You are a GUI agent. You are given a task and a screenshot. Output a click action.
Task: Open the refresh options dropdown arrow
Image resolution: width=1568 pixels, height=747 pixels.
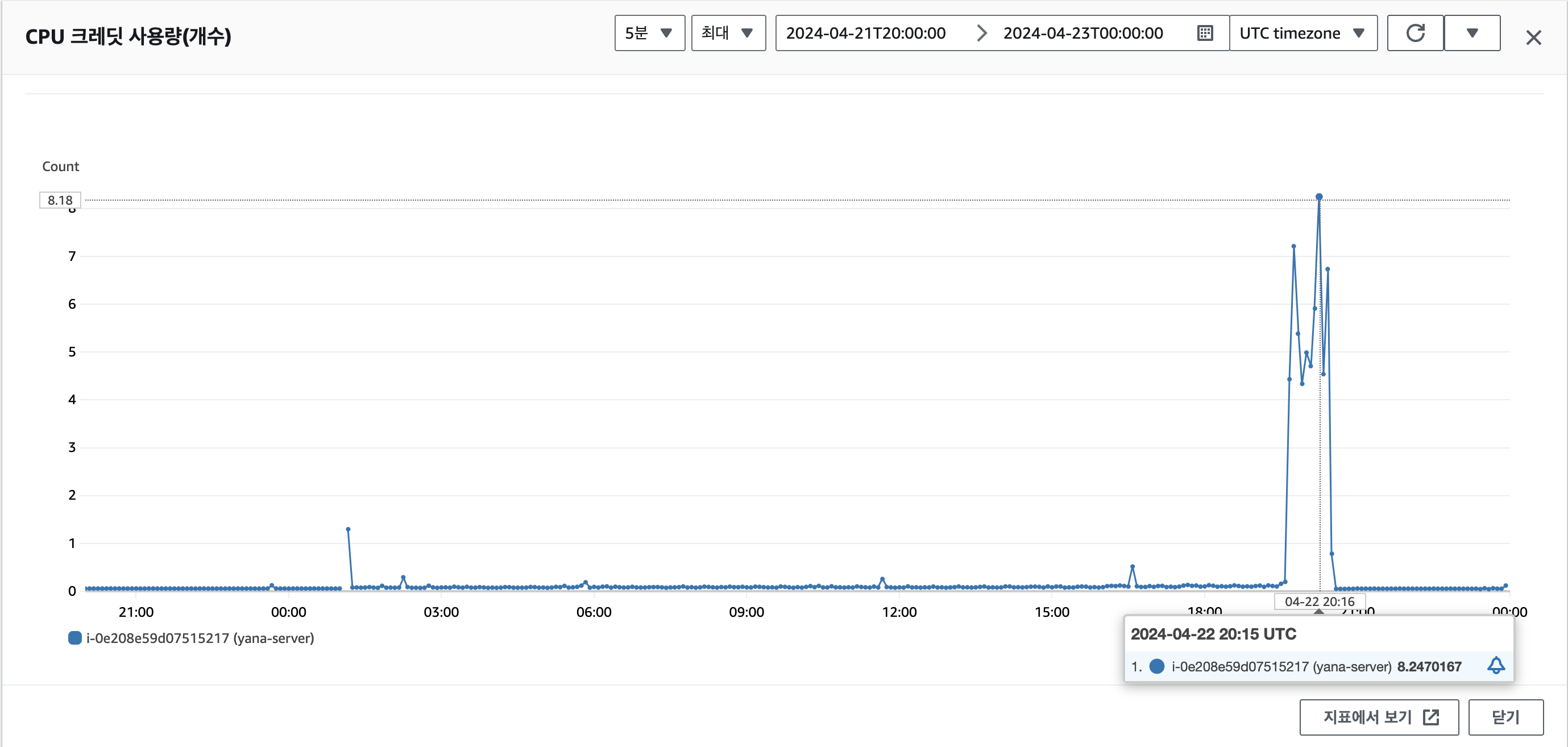pyautogui.click(x=1472, y=33)
